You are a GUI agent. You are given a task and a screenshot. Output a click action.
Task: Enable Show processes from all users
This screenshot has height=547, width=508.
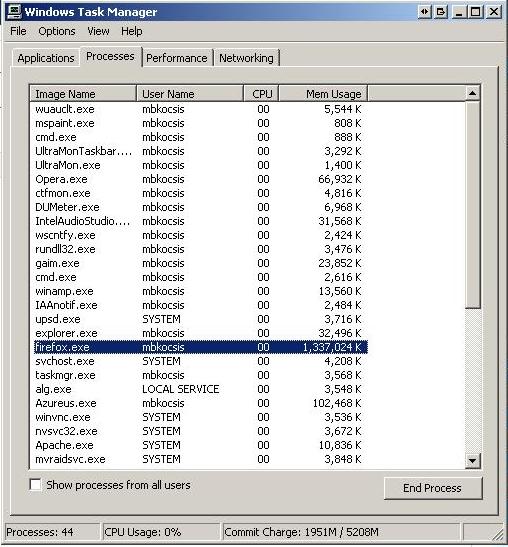[x=35, y=485]
